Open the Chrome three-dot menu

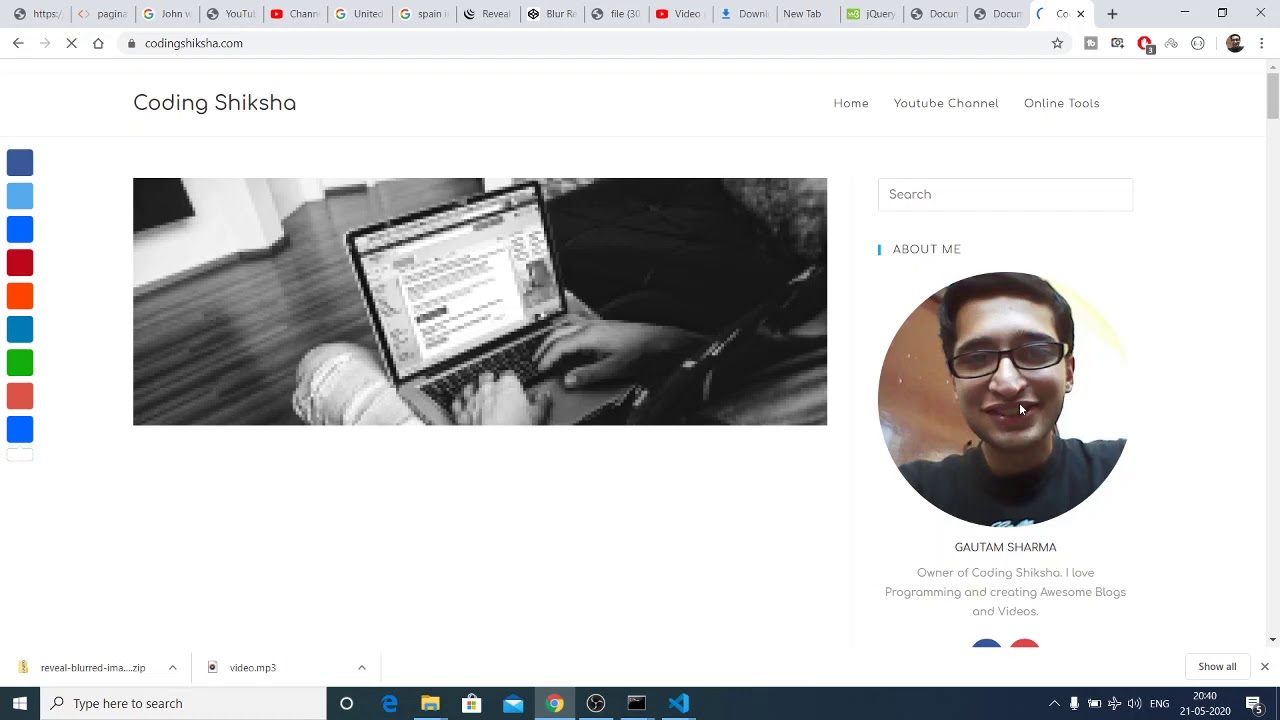1262,43
